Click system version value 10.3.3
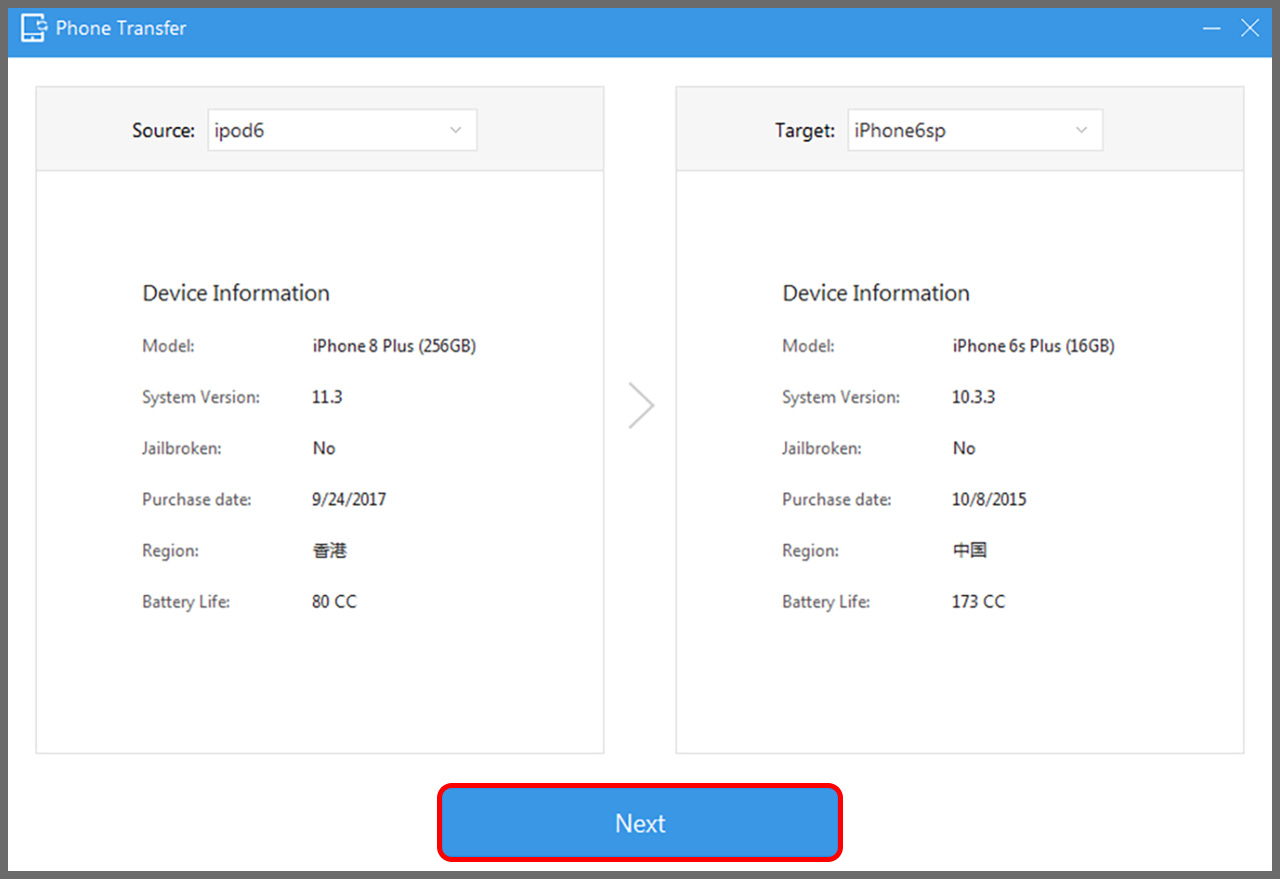 click(974, 397)
